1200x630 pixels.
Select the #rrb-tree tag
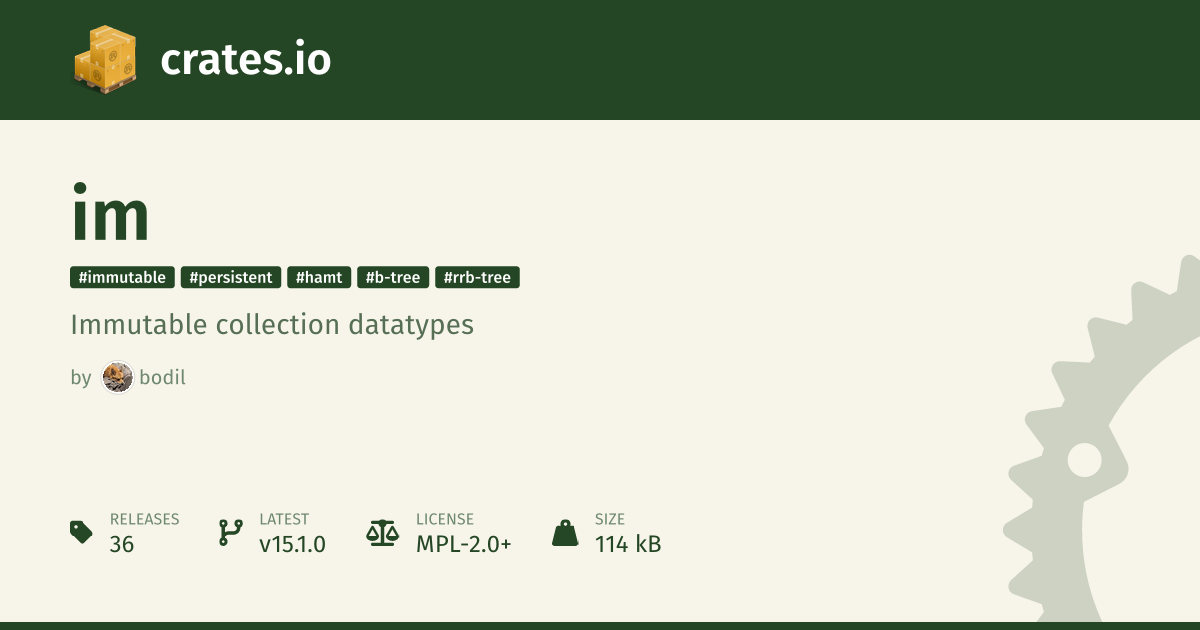477,277
